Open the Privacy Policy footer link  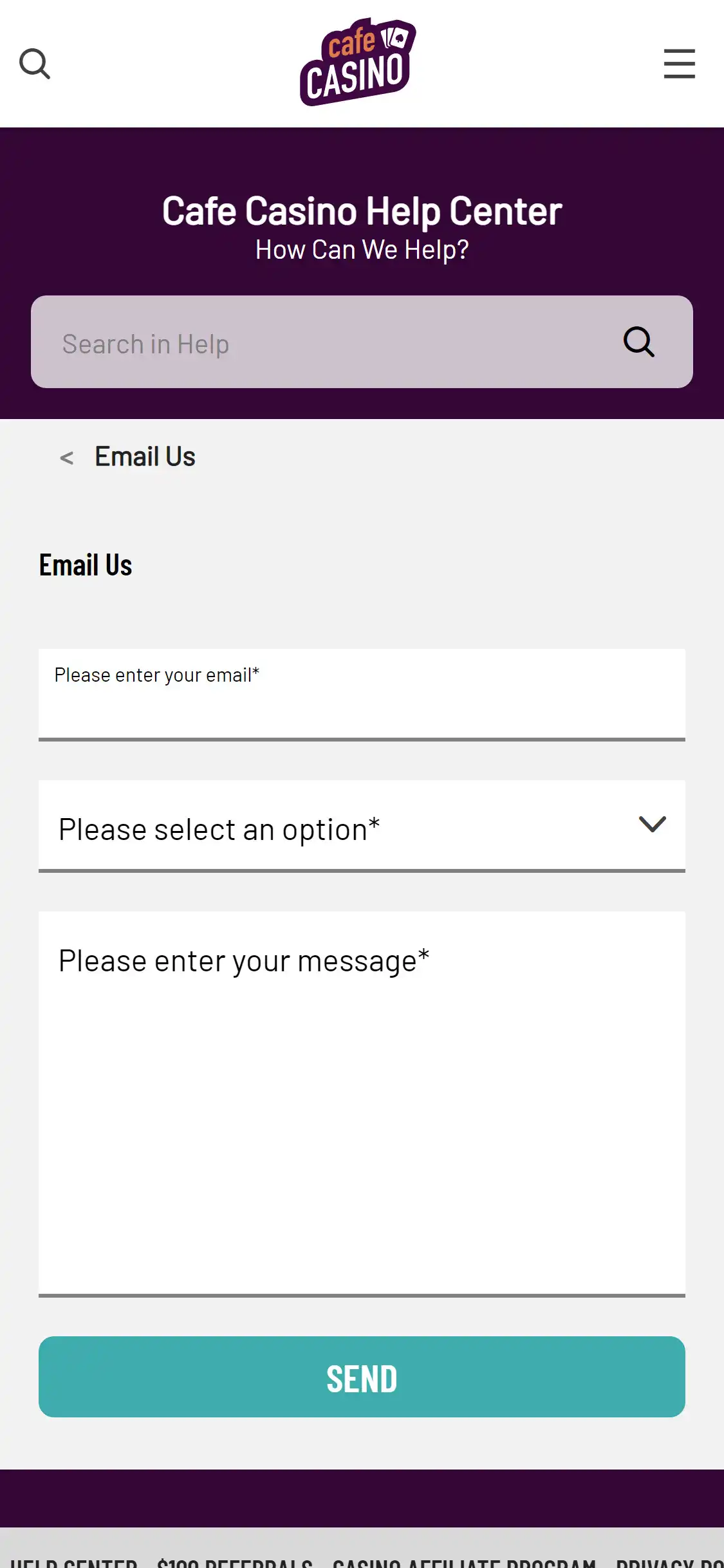click(x=669, y=1560)
